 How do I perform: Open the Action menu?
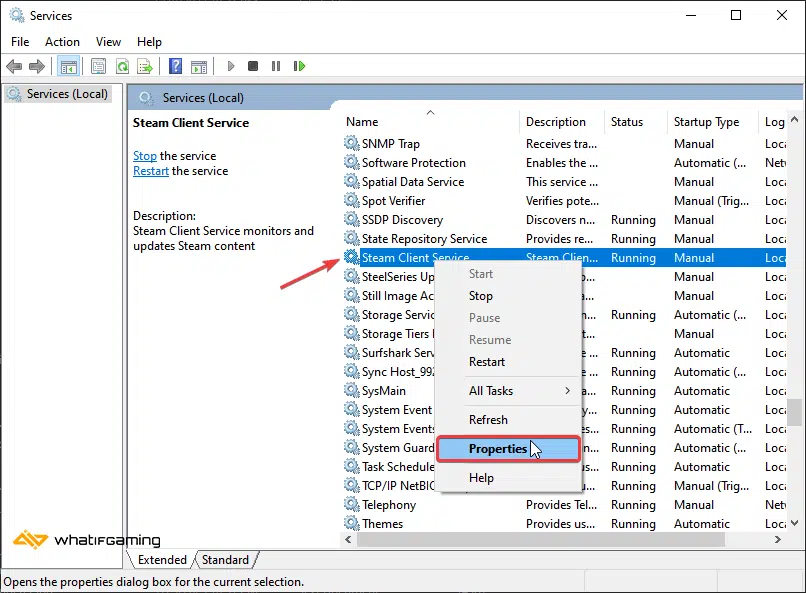point(62,42)
